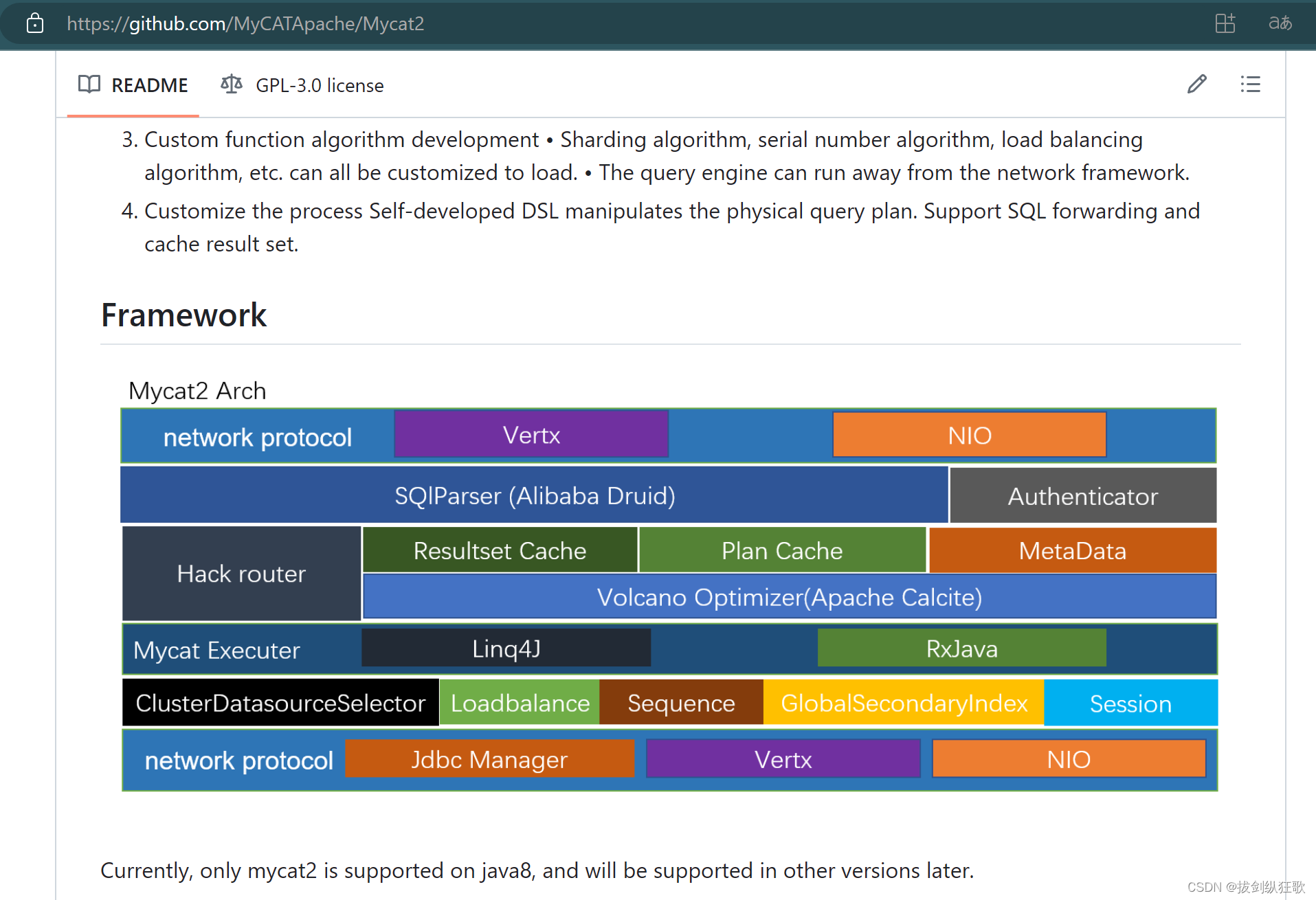
Task: Click the 'Customize the process' list item
Action: [x=672, y=227]
